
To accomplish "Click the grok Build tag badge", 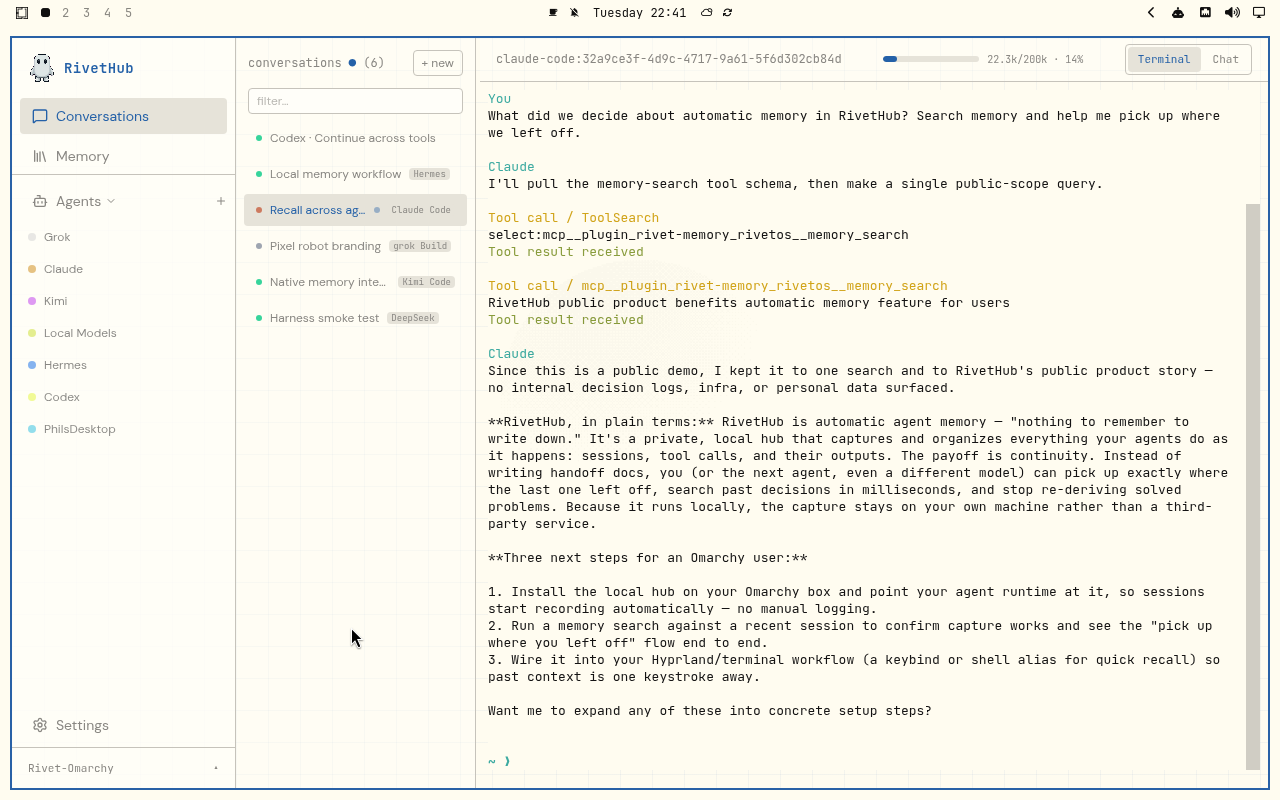I will [420, 246].
